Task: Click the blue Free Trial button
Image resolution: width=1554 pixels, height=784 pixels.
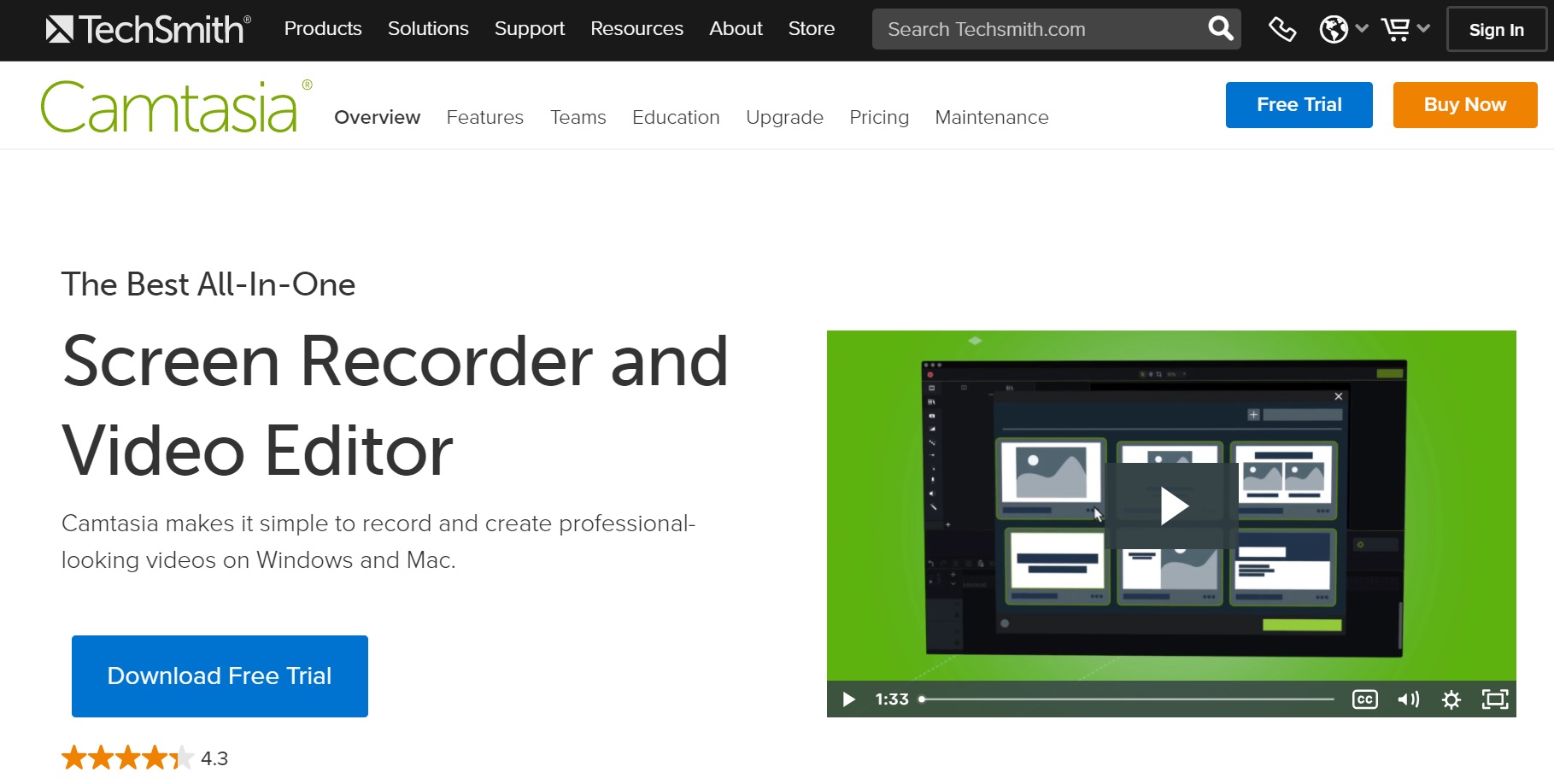Action: 1299,105
